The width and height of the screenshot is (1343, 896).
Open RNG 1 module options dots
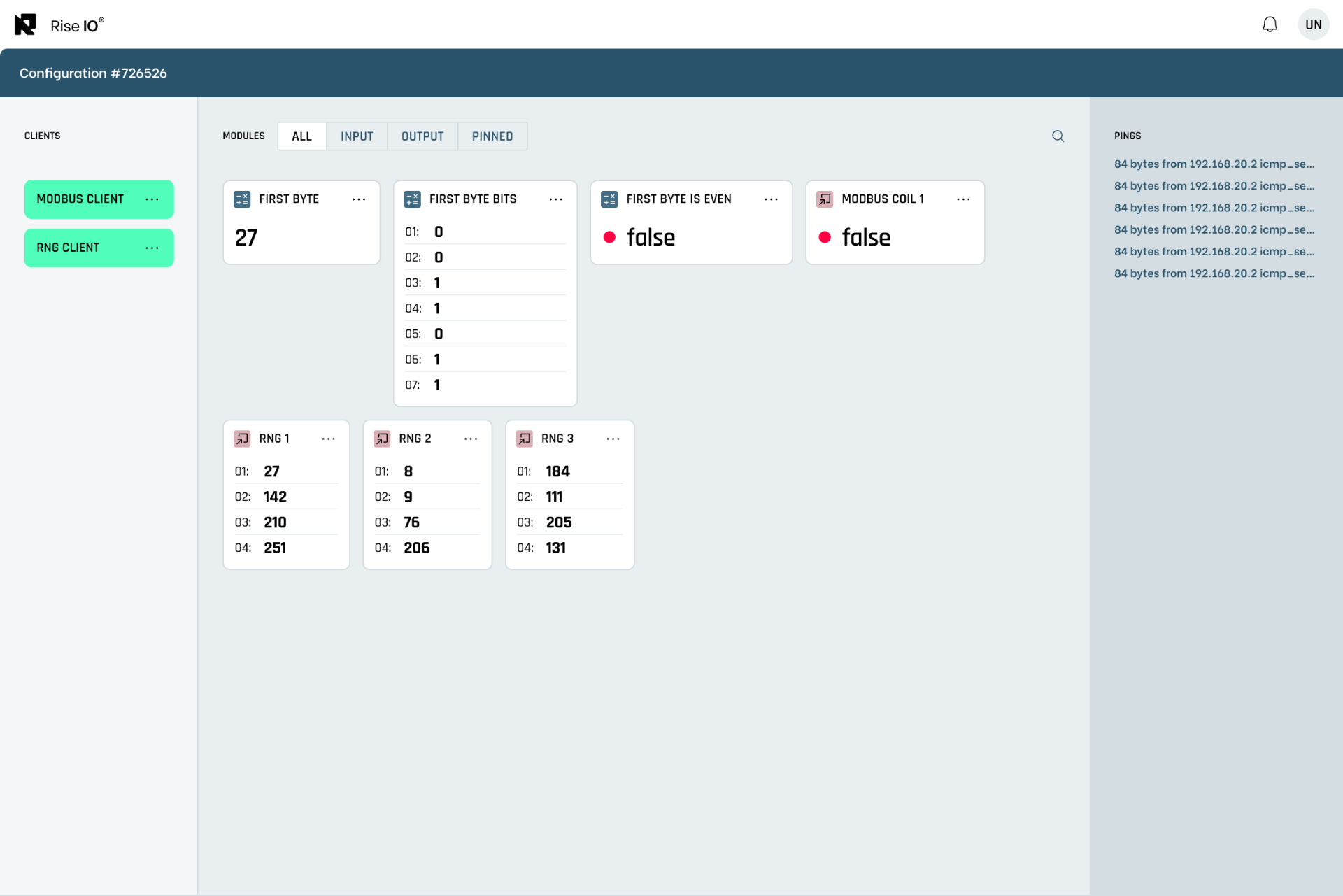pyautogui.click(x=328, y=439)
